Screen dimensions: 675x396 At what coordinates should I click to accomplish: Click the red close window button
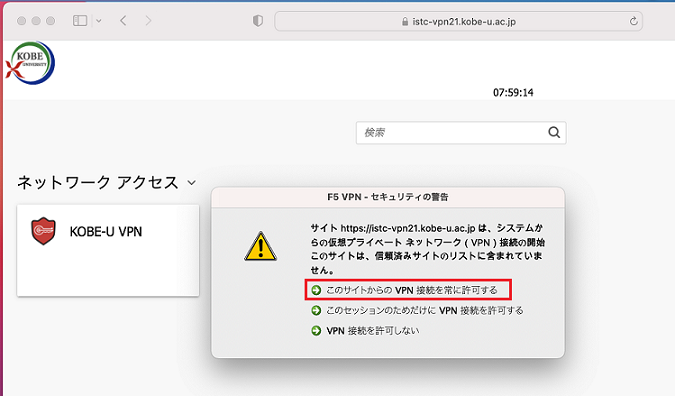coord(22,21)
